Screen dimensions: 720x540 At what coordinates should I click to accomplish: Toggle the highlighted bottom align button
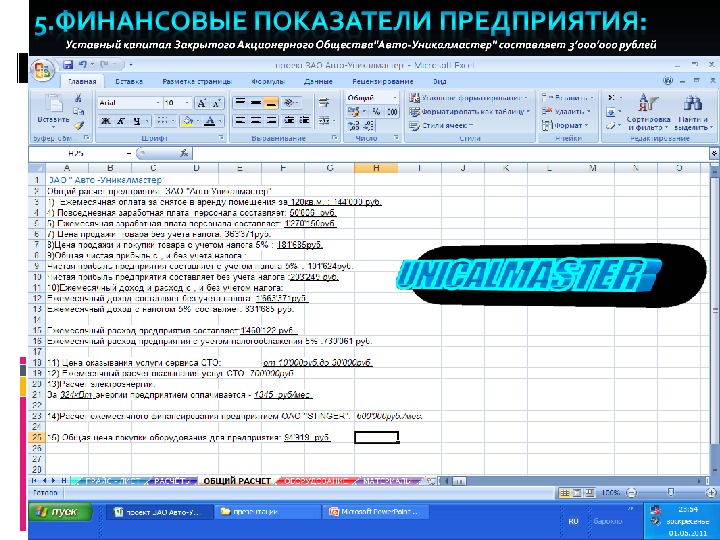coord(271,102)
